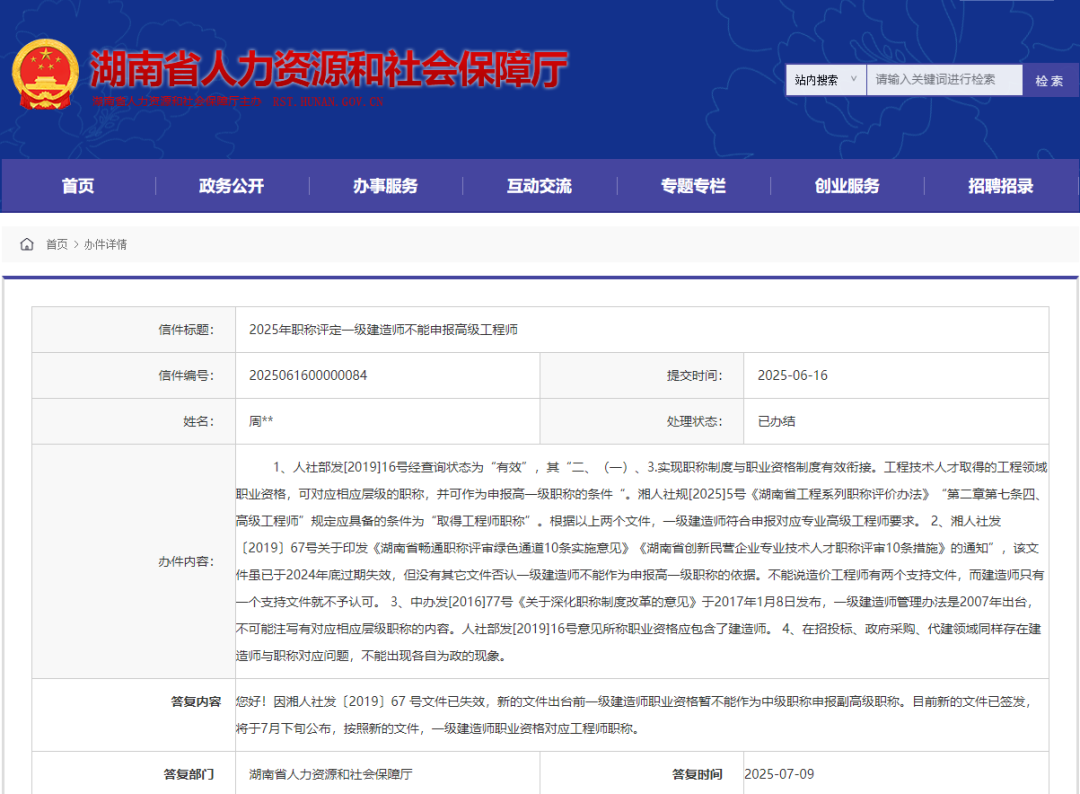Open the 政务公开 navigation menu

click(231, 186)
